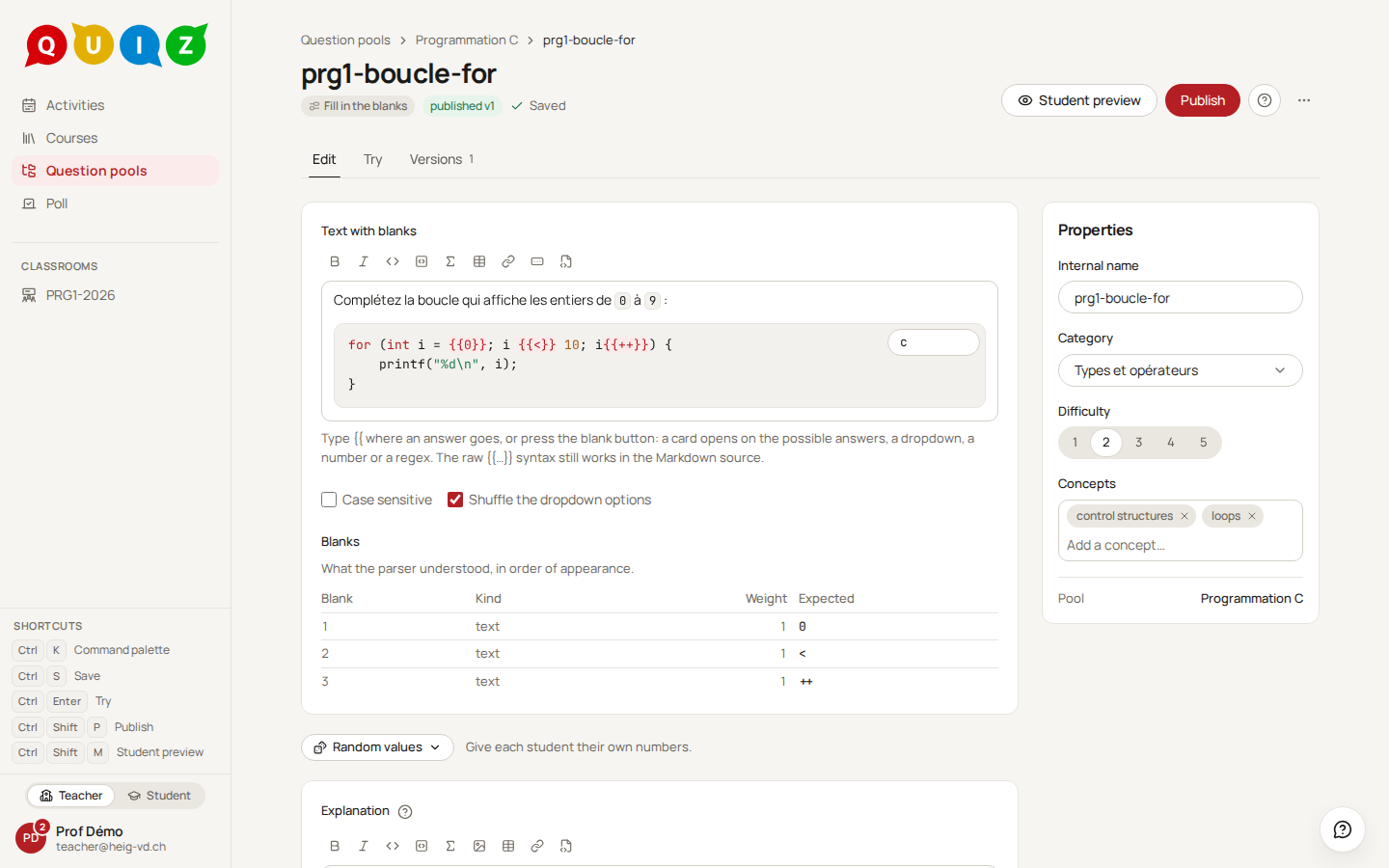Viewport: 1389px width, 868px height.
Task: Insert math formula in Text with blanks toolbar
Action: point(450,261)
